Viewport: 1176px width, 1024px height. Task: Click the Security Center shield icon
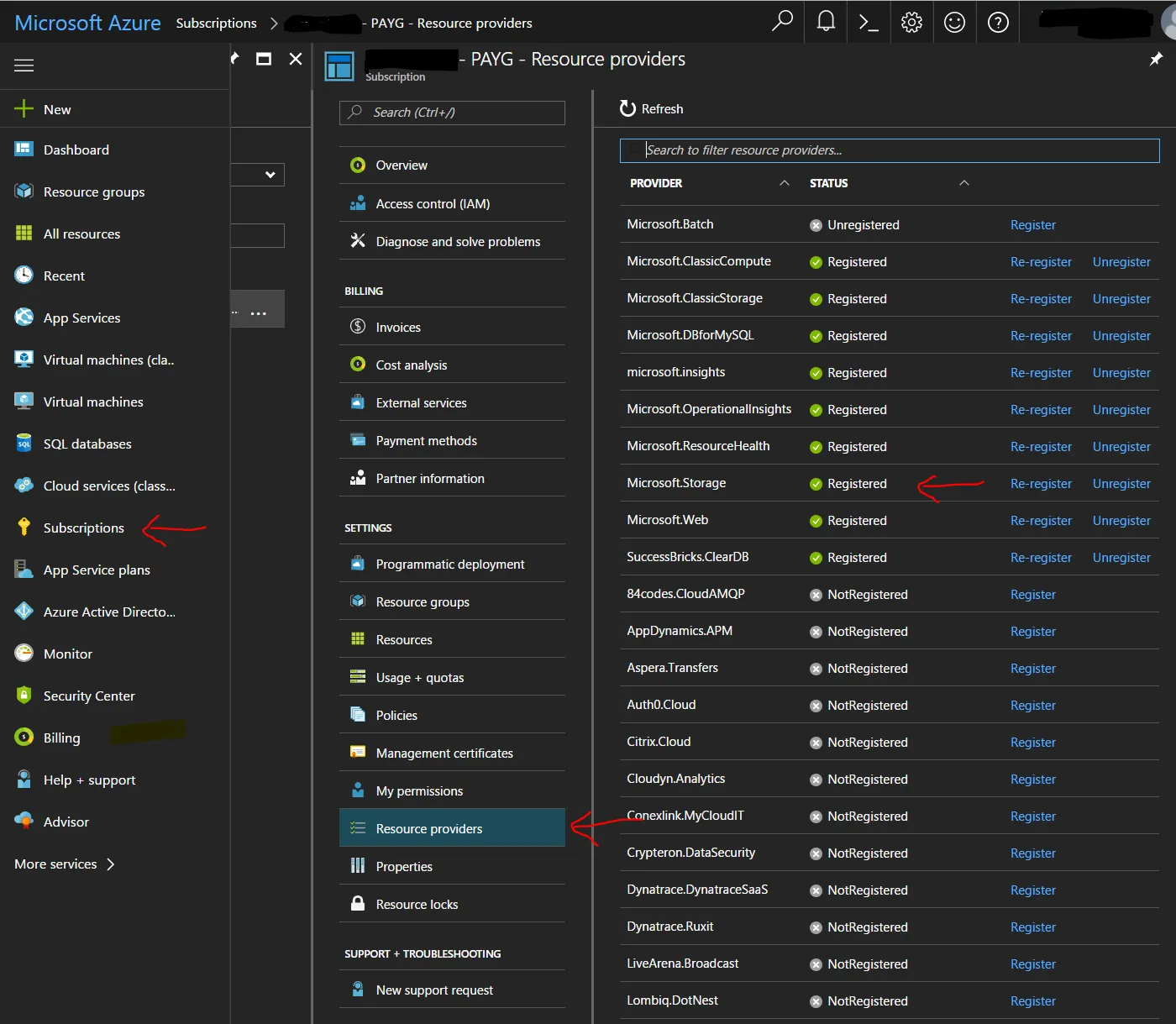[x=24, y=696]
